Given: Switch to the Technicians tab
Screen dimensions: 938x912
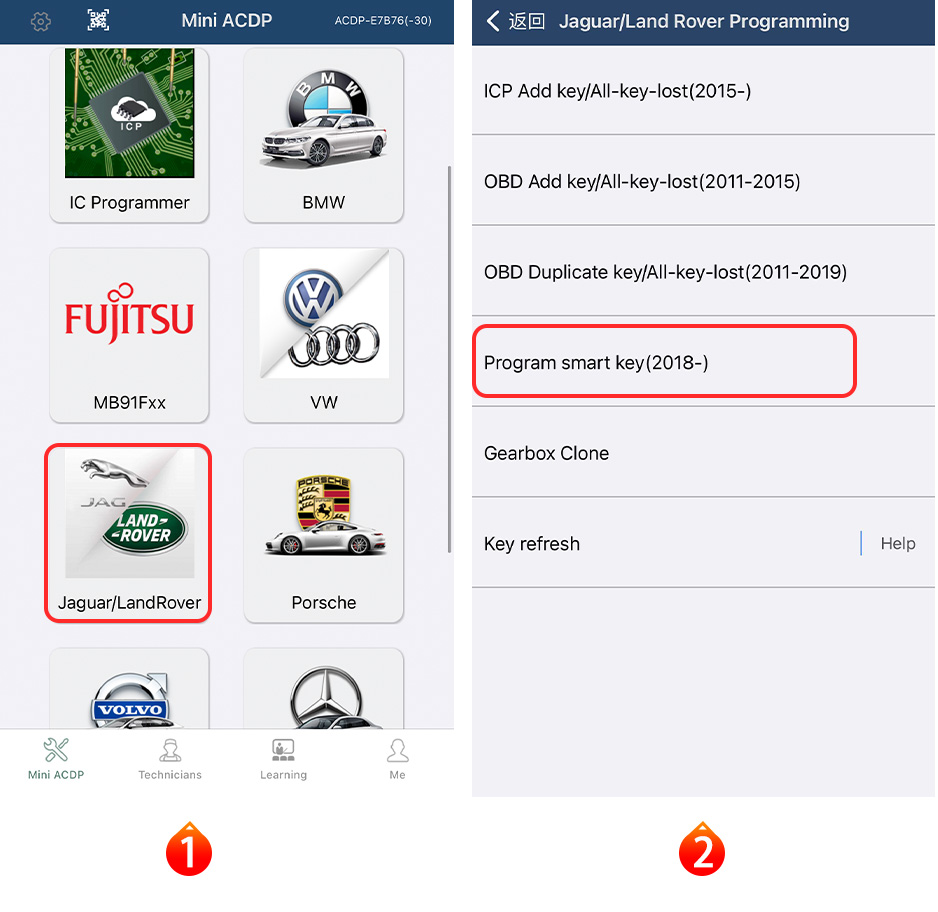Looking at the screenshot, I should pyautogui.click(x=170, y=759).
